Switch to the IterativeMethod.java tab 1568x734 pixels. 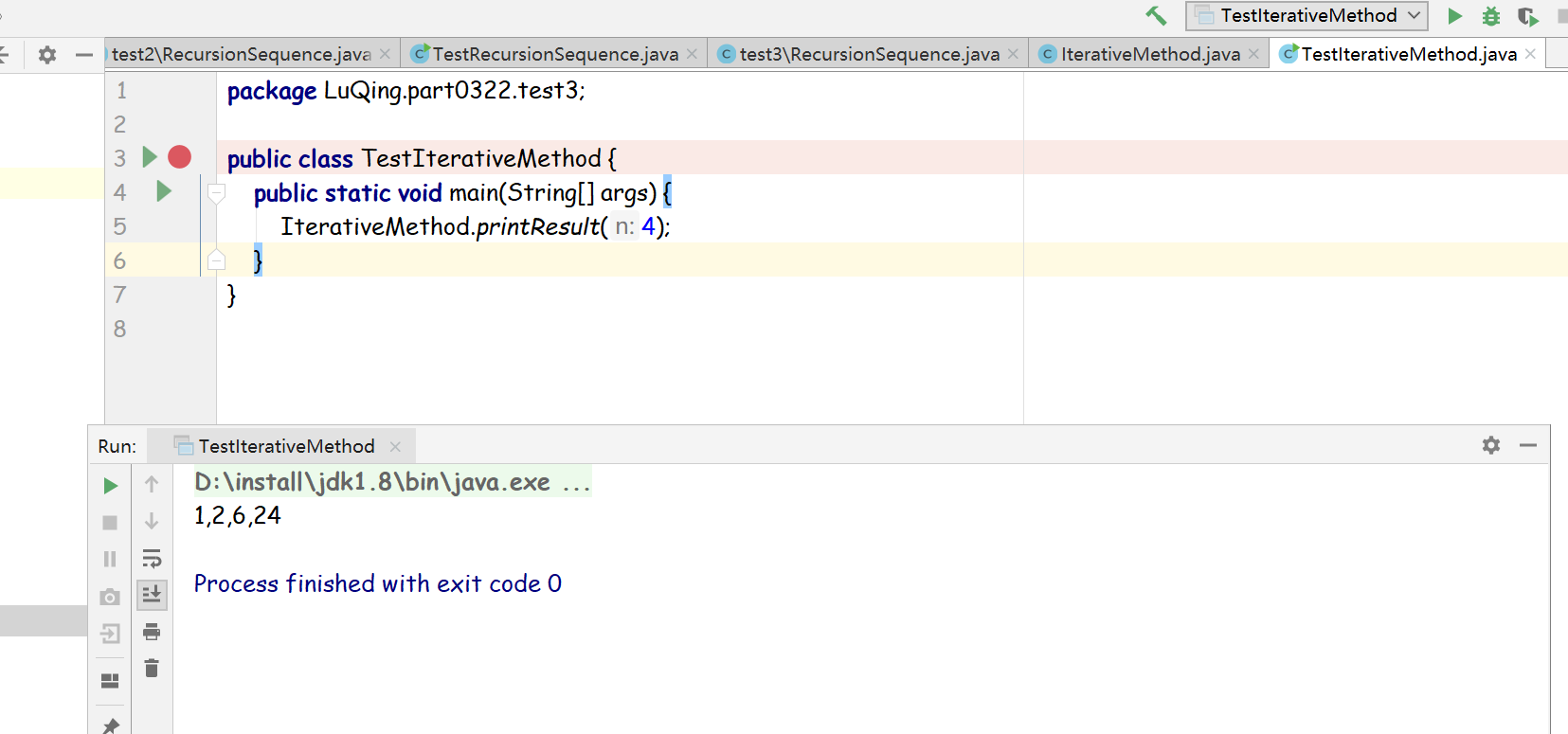point(1149,54)
